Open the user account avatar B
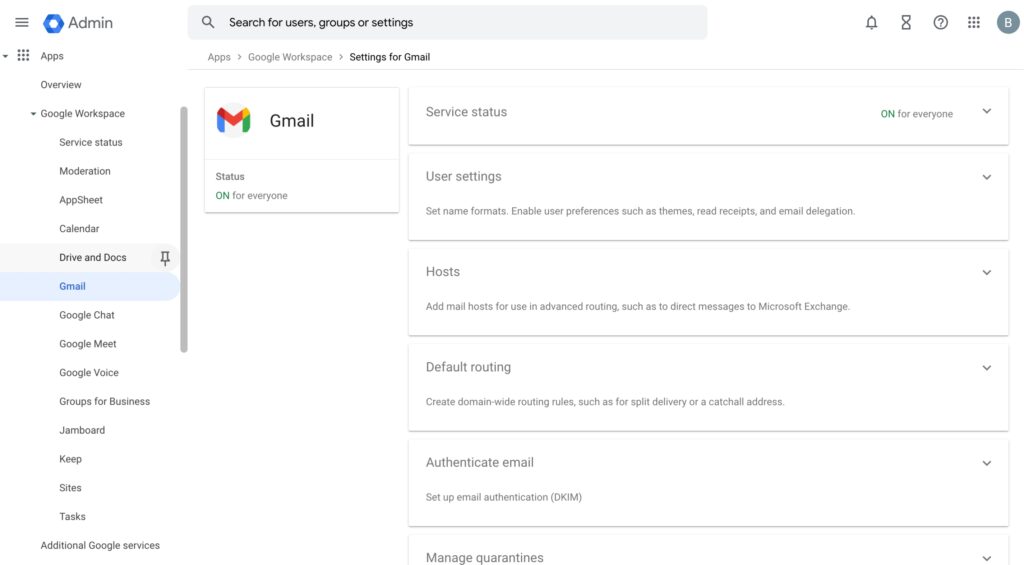 coord(1008,22)
